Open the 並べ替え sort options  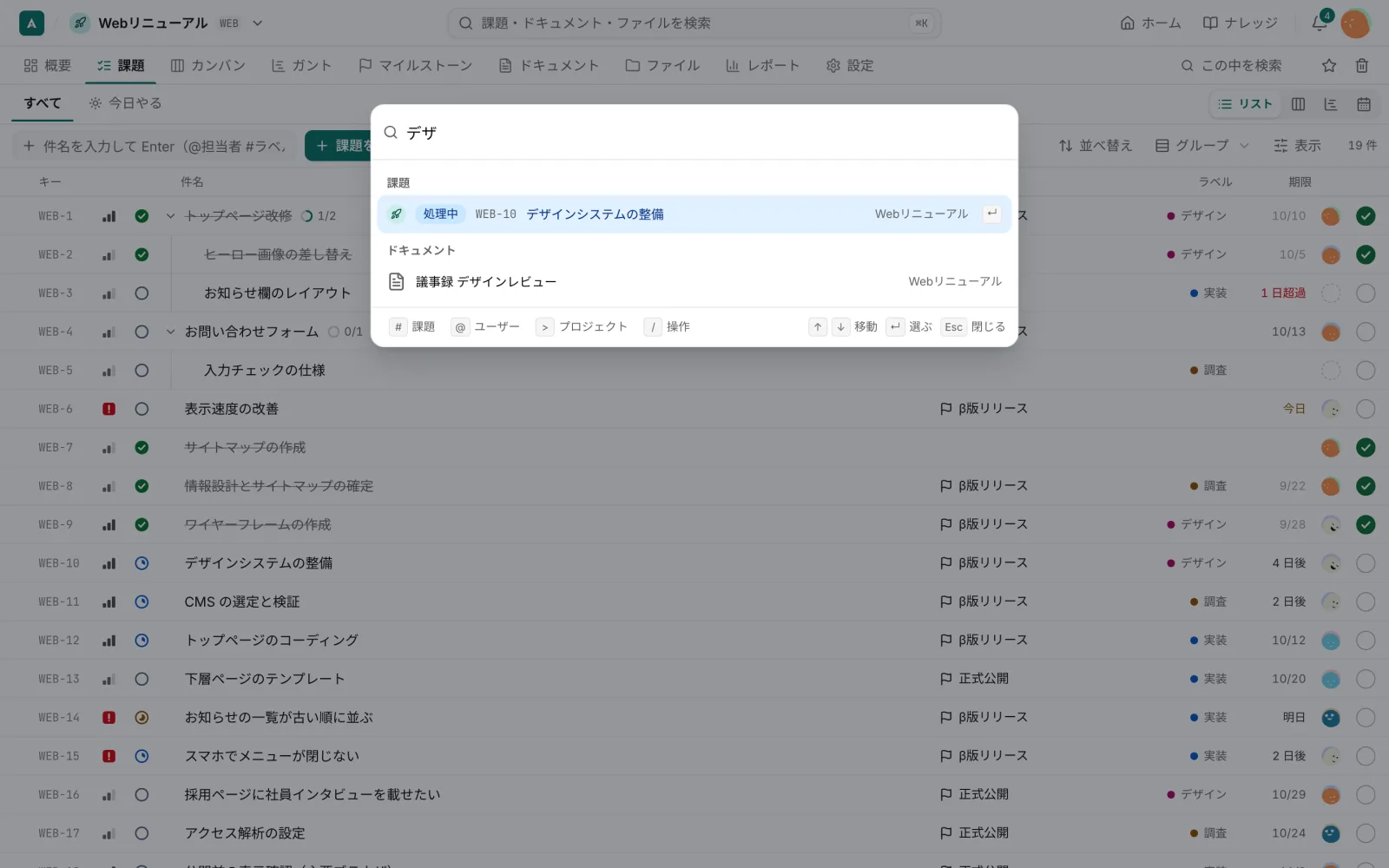click(1096, 146)
